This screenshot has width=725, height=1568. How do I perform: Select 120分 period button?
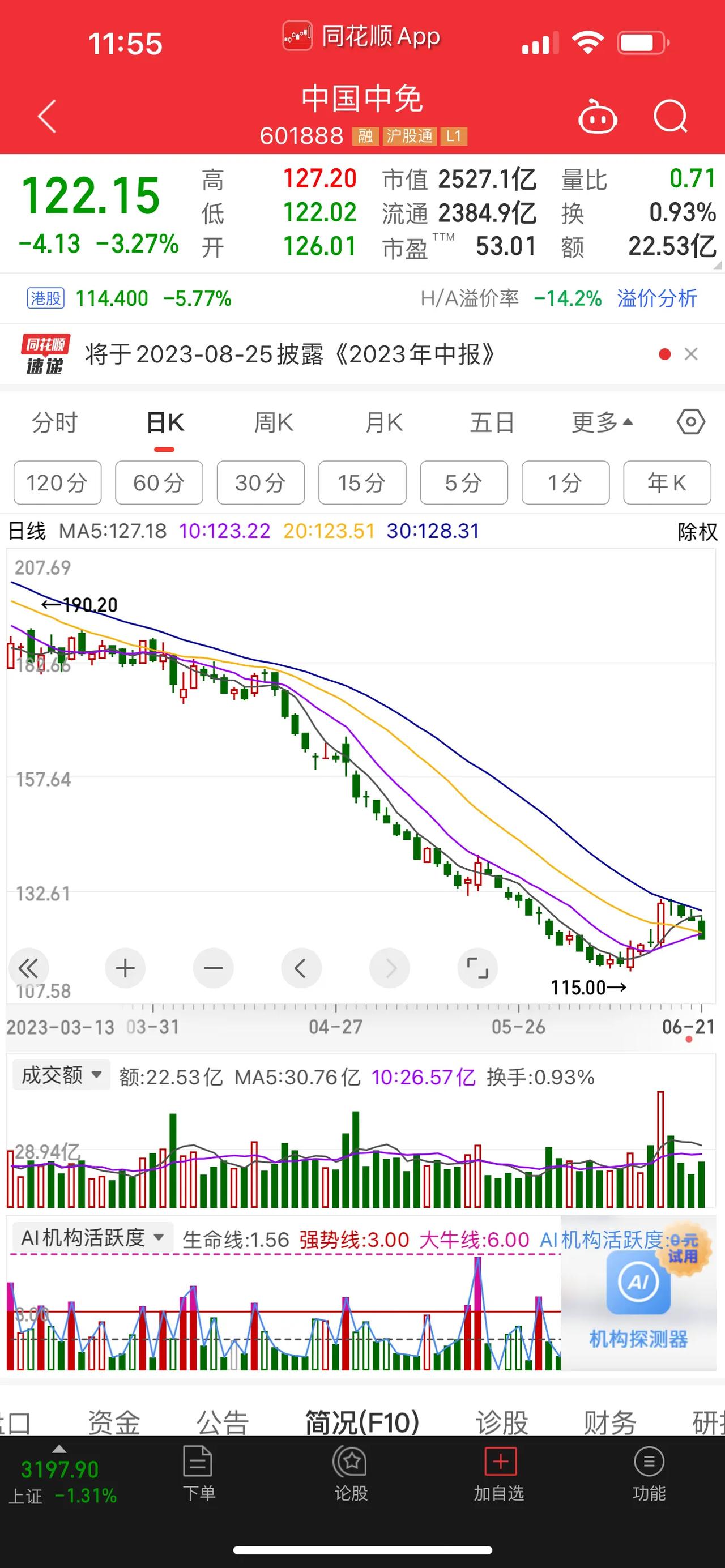(57, 482)
